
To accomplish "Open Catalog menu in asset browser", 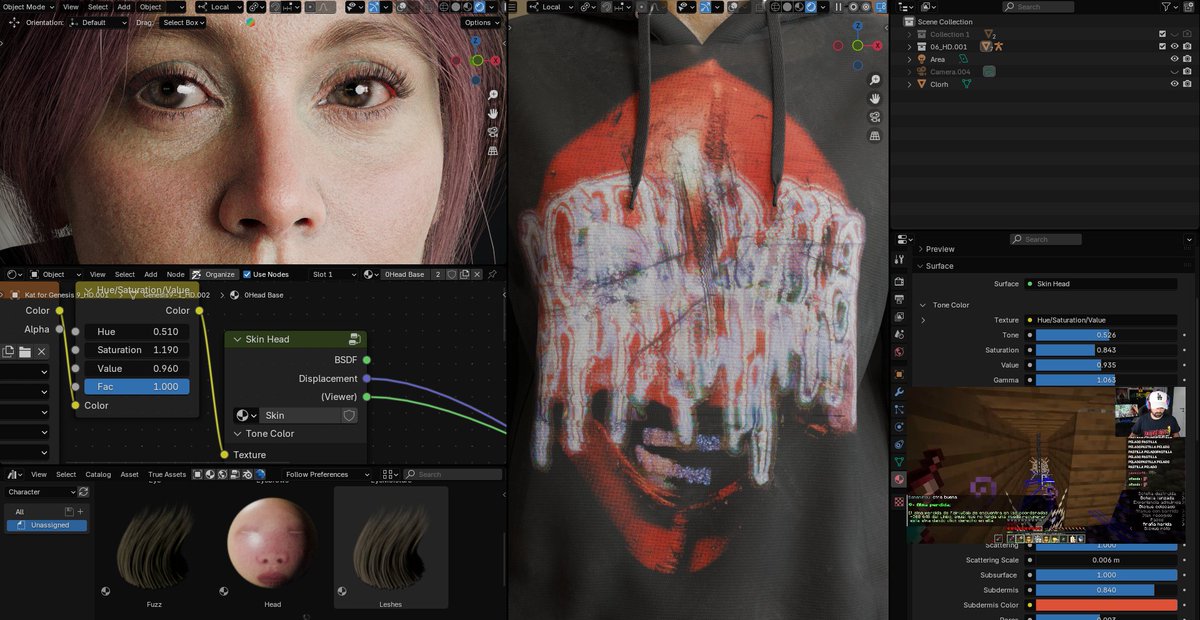I will (x=98, y=474).
